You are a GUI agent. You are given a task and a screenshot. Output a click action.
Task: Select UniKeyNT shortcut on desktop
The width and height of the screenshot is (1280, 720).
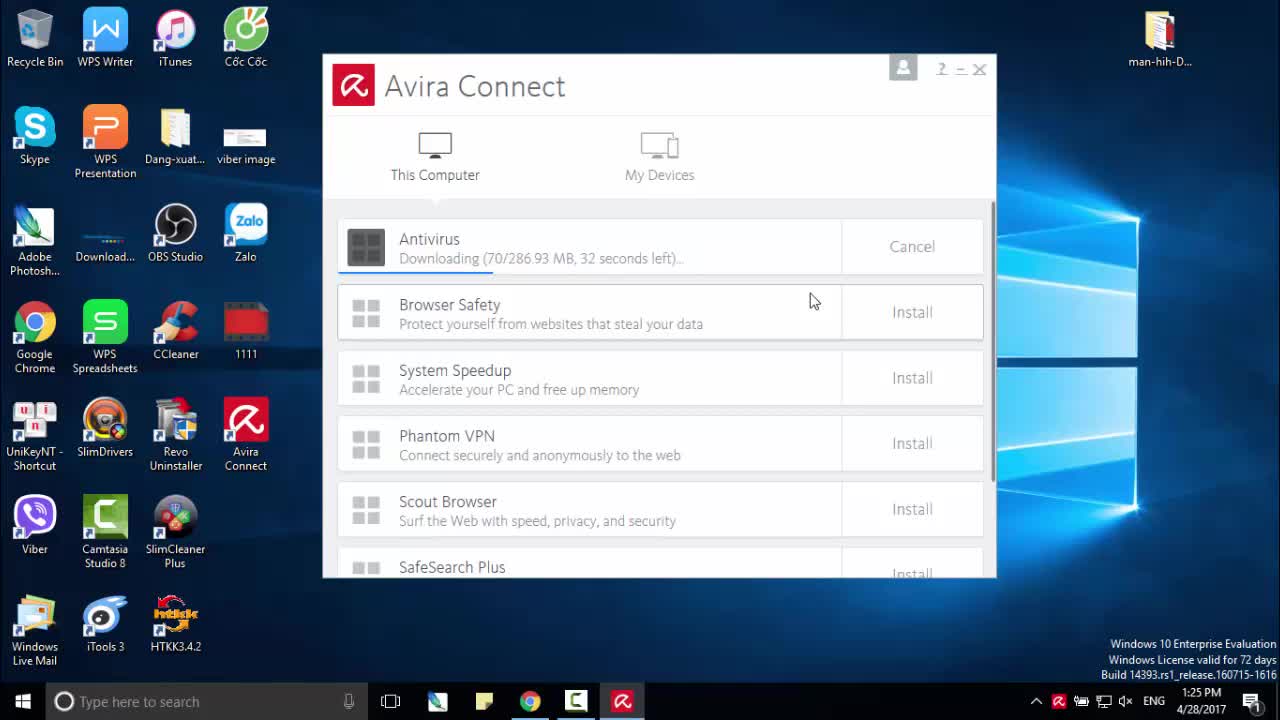(35, 435)
